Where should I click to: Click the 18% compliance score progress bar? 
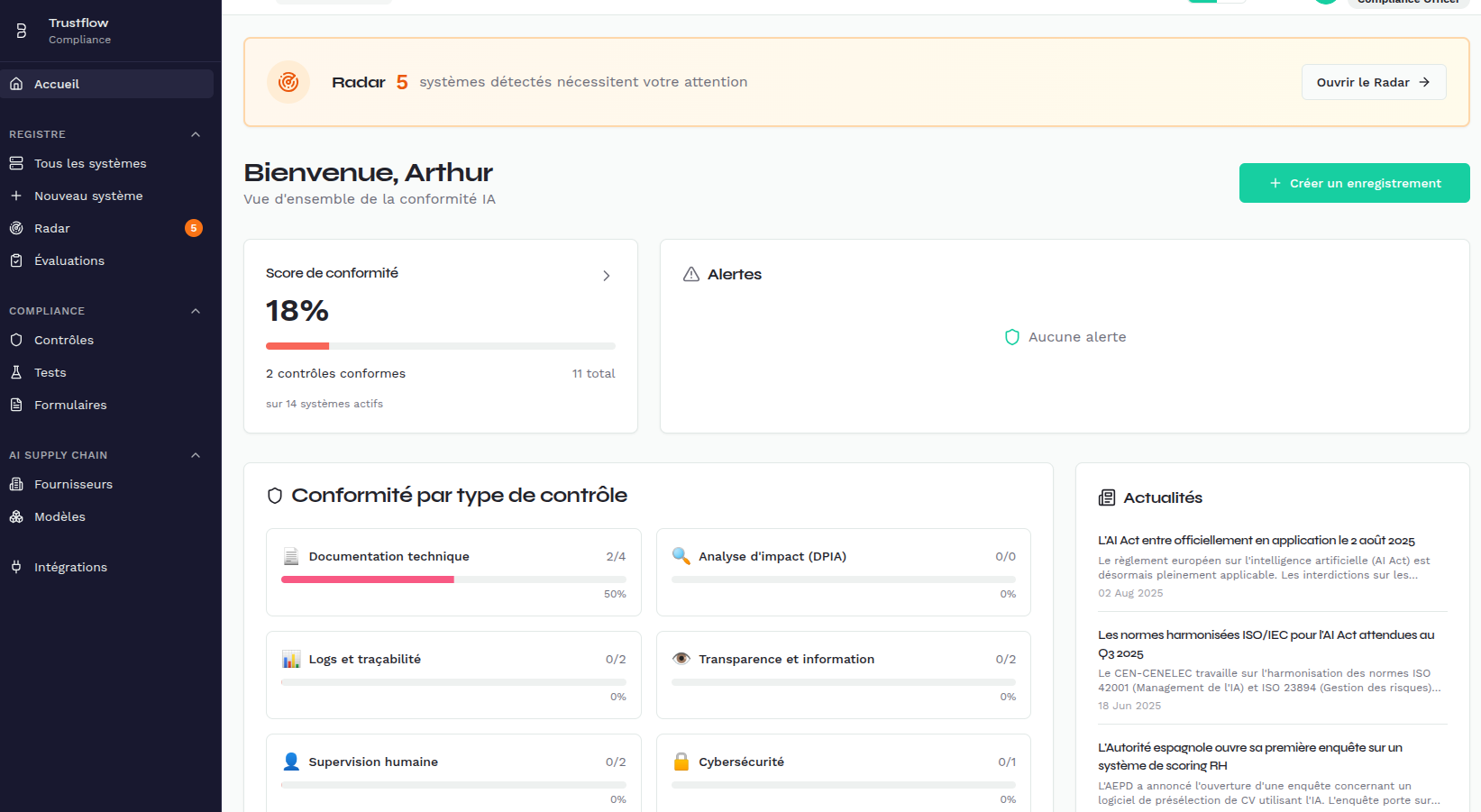[440, 346]
